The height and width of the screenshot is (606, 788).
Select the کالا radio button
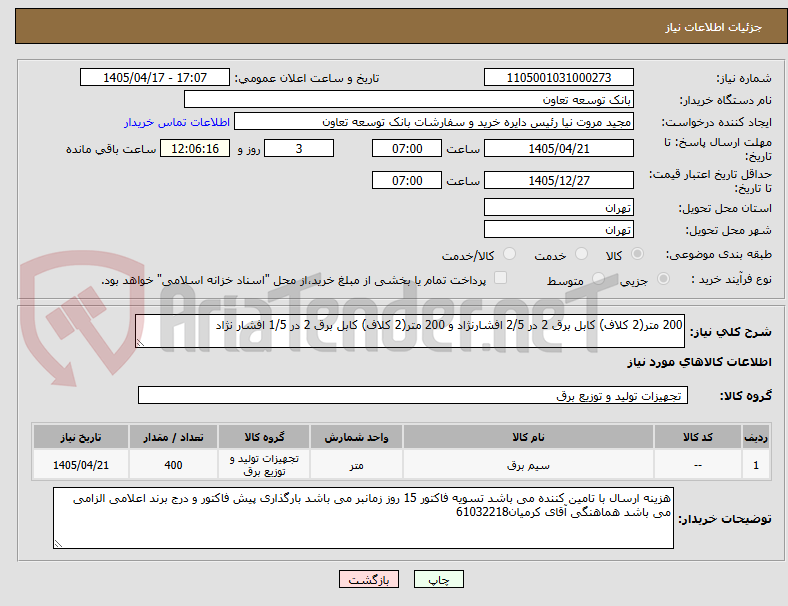(637, 254)
